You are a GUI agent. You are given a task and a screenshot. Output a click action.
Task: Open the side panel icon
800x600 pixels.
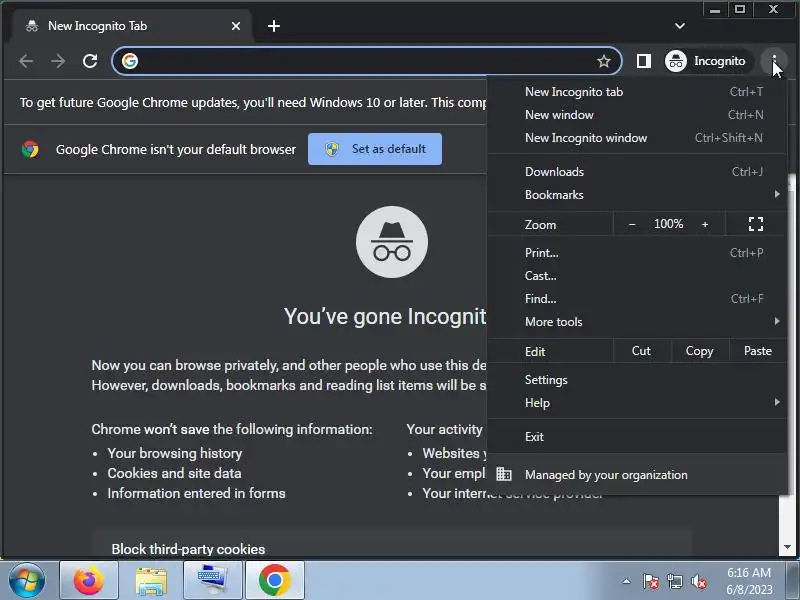tap(643, 61)
